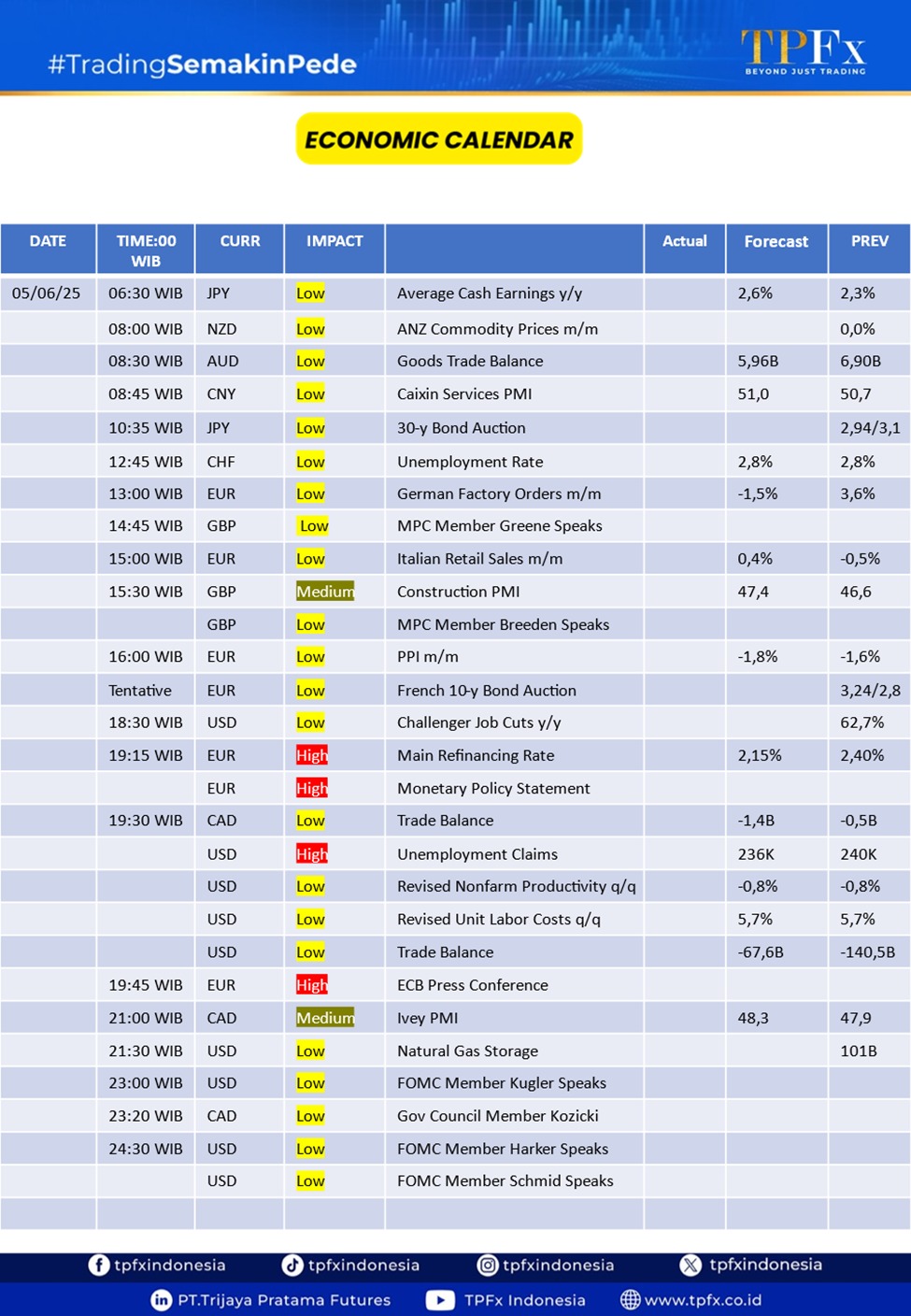Click the PREV column header
The width and height of the screenshot is (911, 1316).
[869, 241]
